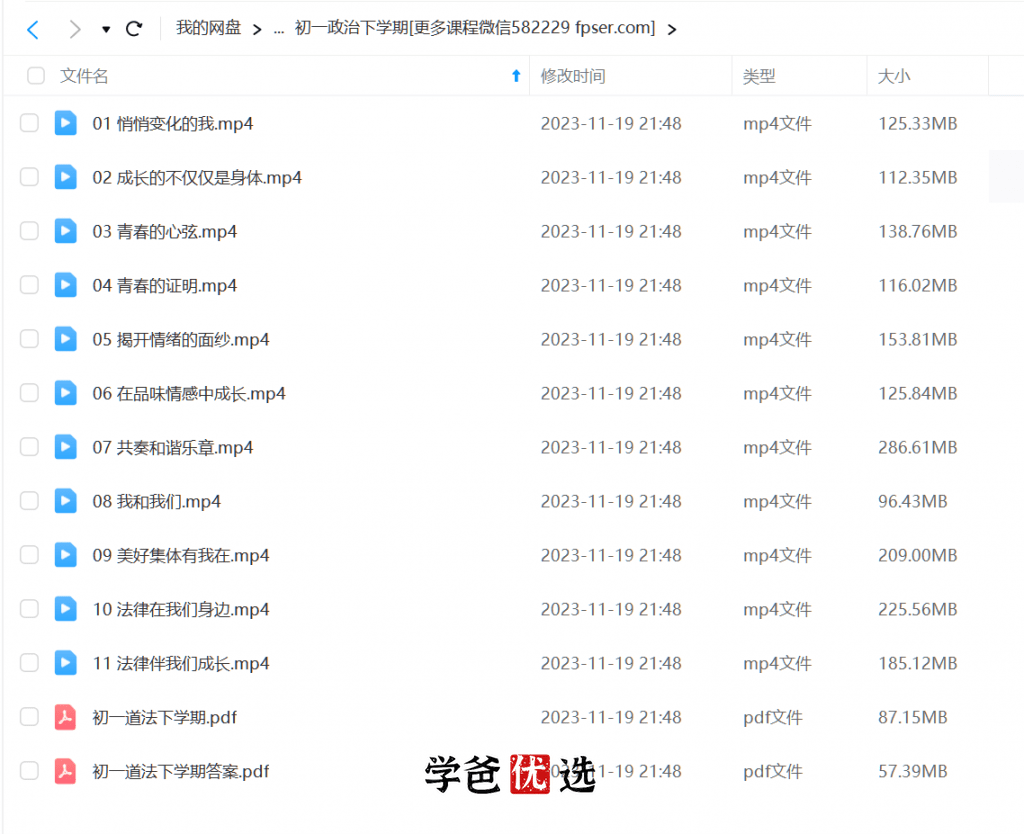Sort by the 大小 column
Image resolution: width=1024 pixels, height=834 pixels.
pos(894,76)
